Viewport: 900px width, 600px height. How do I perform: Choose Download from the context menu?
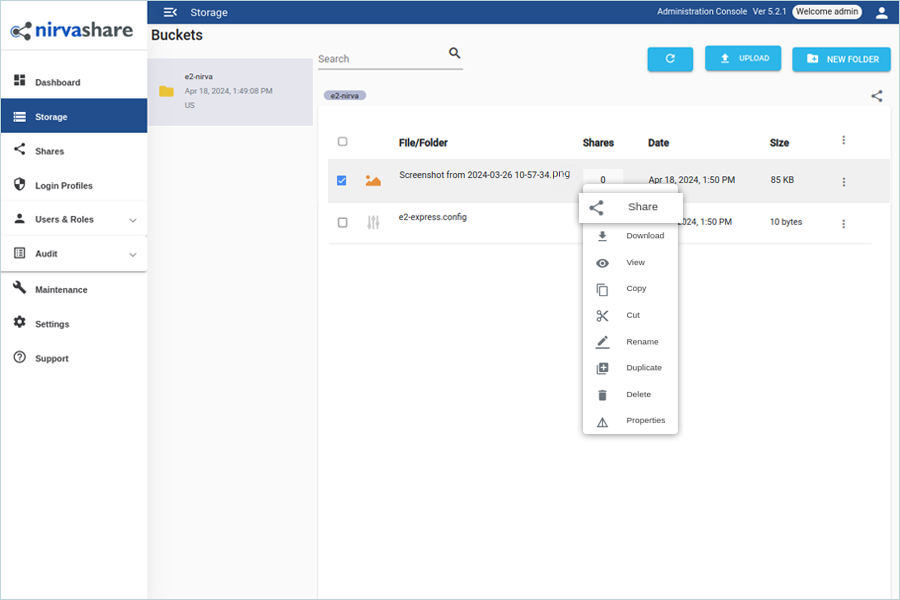tap(630, 235)
